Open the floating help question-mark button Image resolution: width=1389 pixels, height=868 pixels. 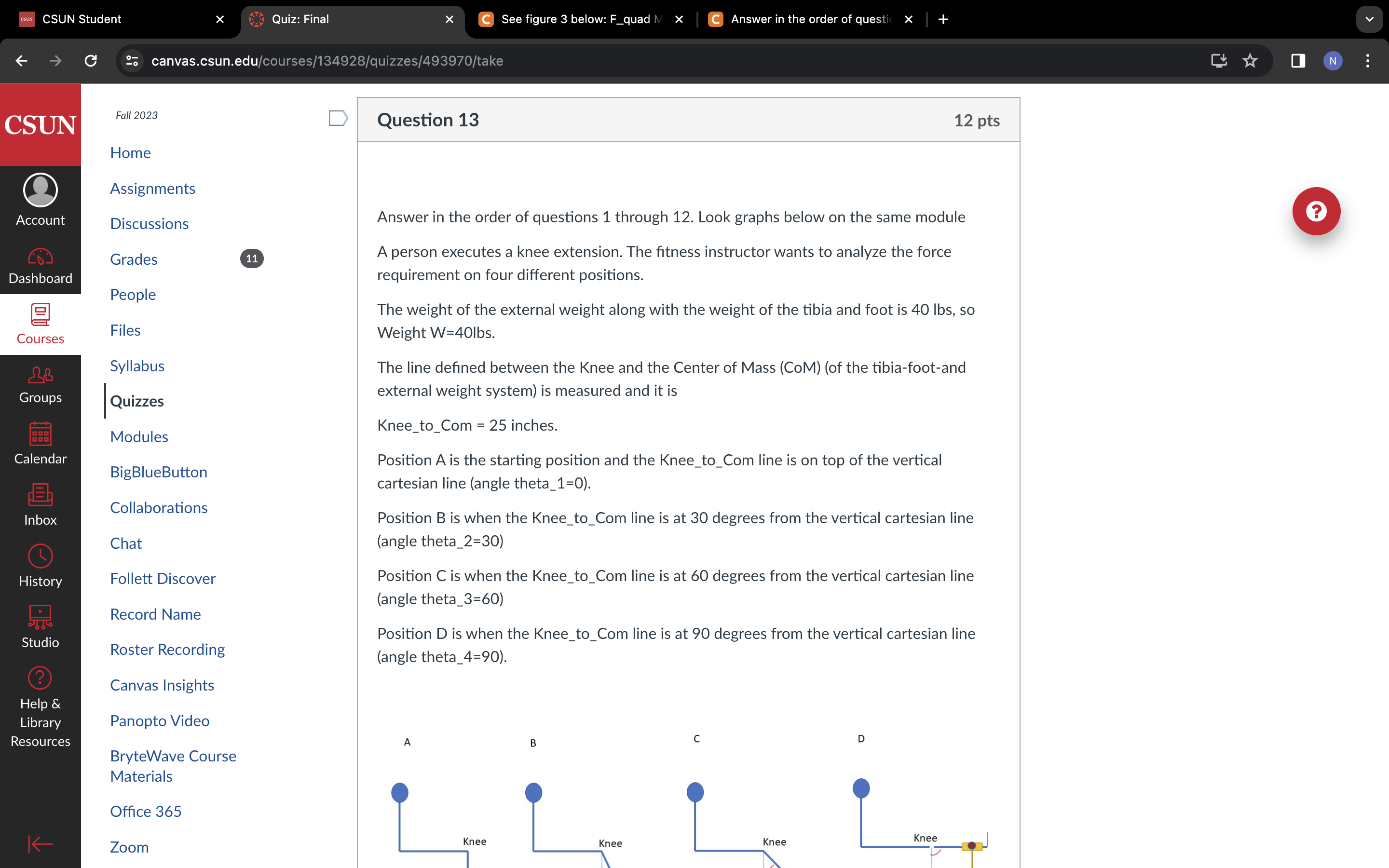[x=1316, y=211]
